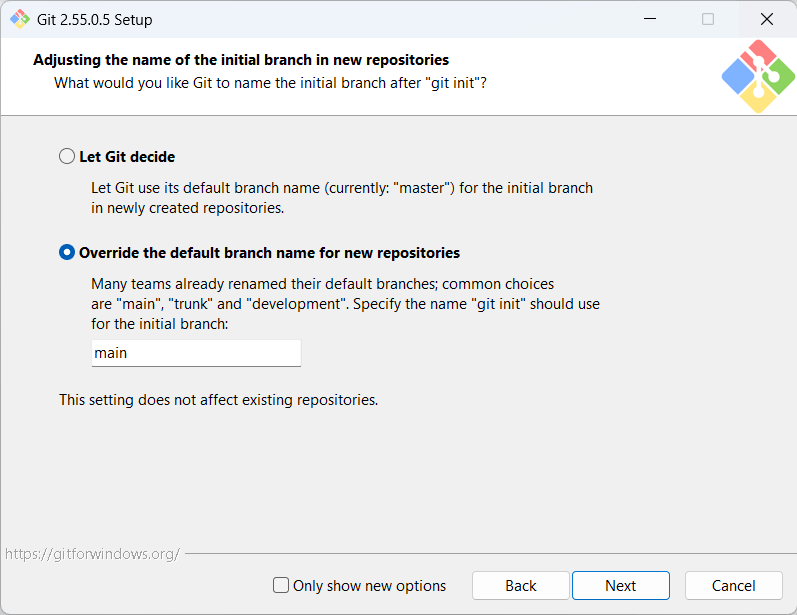The image size is (797, 615).
Task: Cancel the Git installation
Action: pyautogui.click(x=733, y=586)
